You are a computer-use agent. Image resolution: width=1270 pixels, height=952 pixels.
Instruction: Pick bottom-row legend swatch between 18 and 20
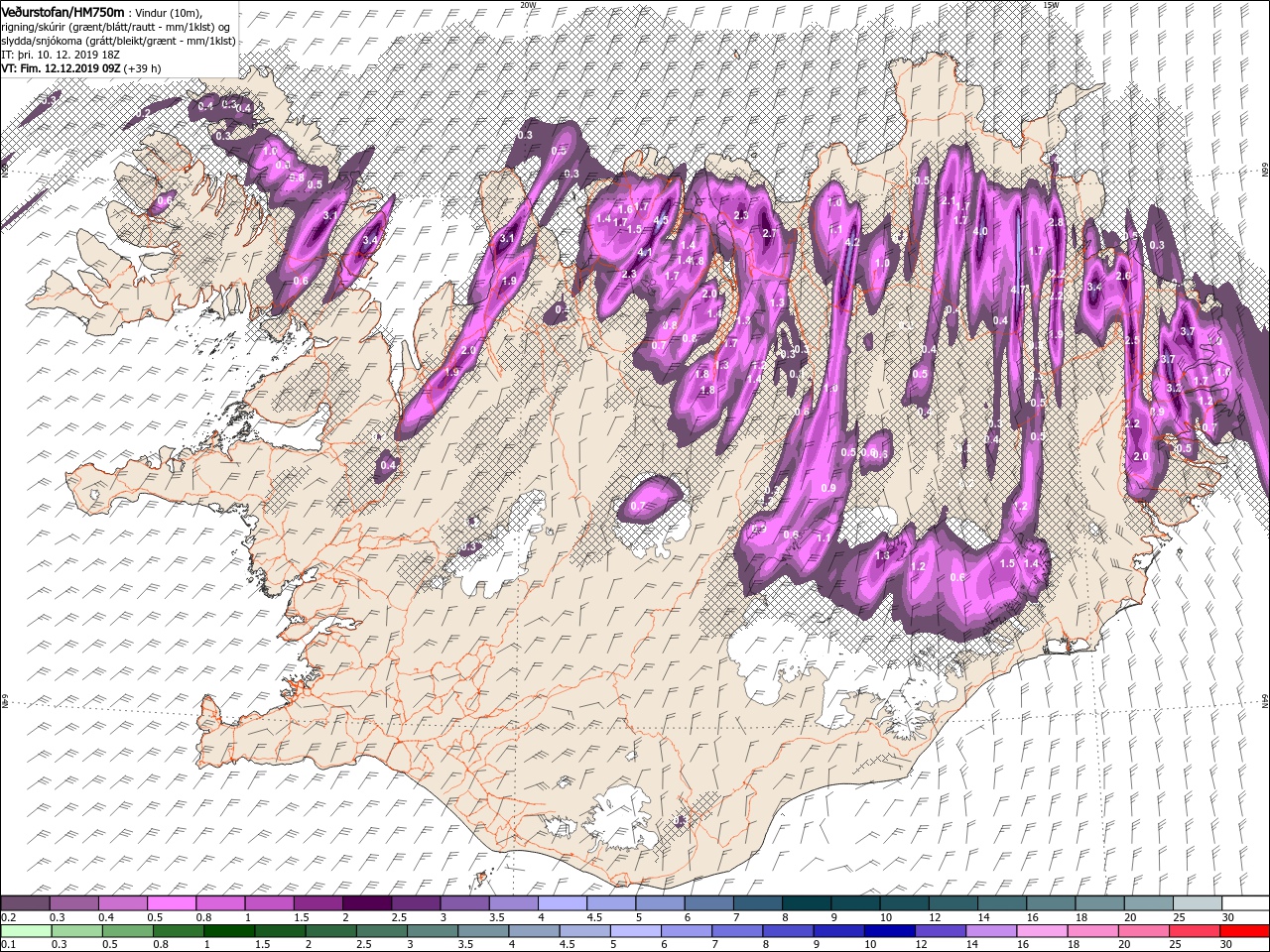1094,930
